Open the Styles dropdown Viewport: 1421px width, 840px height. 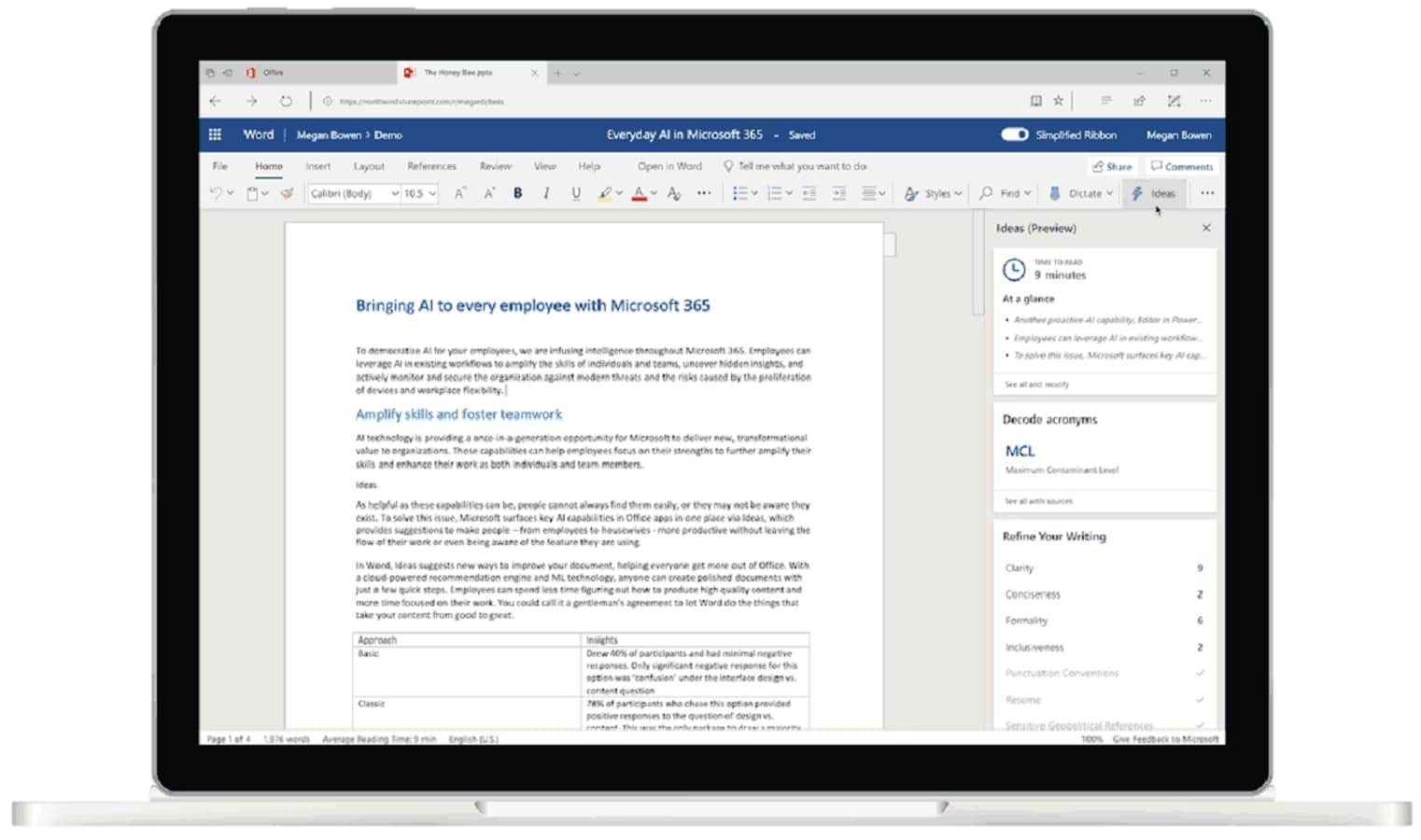point(933,193)
